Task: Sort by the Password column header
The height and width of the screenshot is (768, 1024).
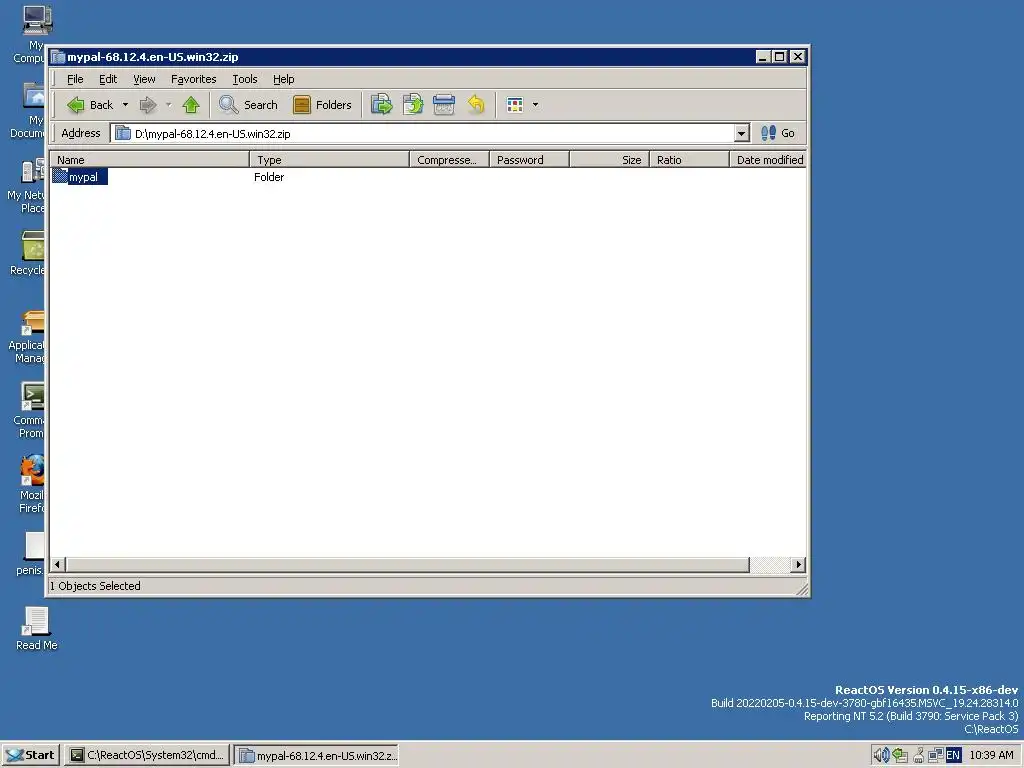Action: point(529,160)
